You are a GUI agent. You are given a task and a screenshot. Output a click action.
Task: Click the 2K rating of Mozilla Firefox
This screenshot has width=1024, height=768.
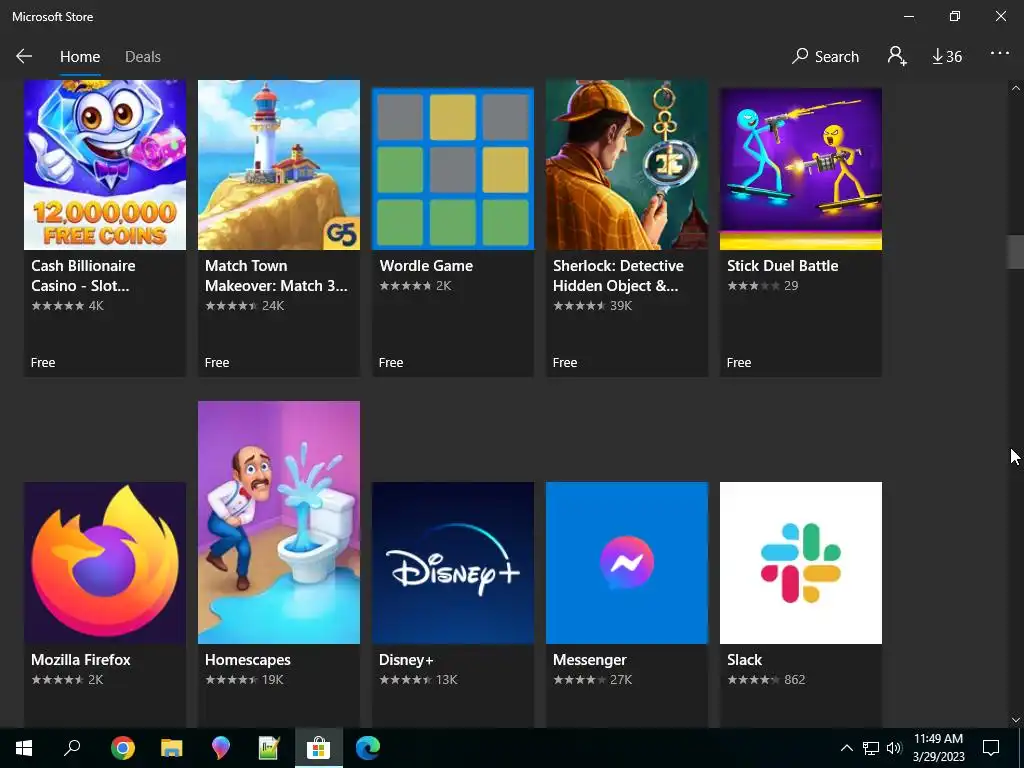67,680
